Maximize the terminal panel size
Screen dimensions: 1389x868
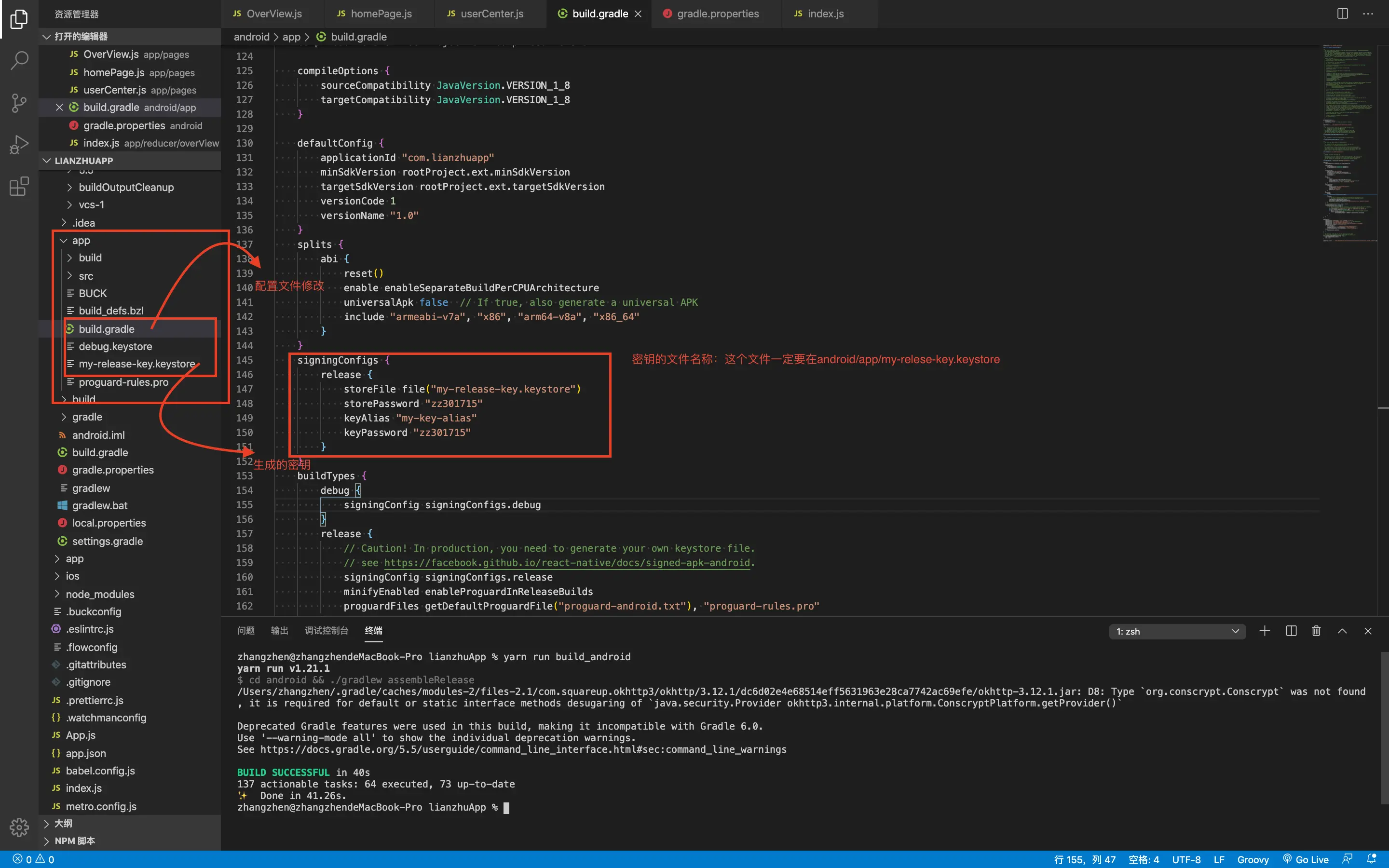coord(1342,632)
